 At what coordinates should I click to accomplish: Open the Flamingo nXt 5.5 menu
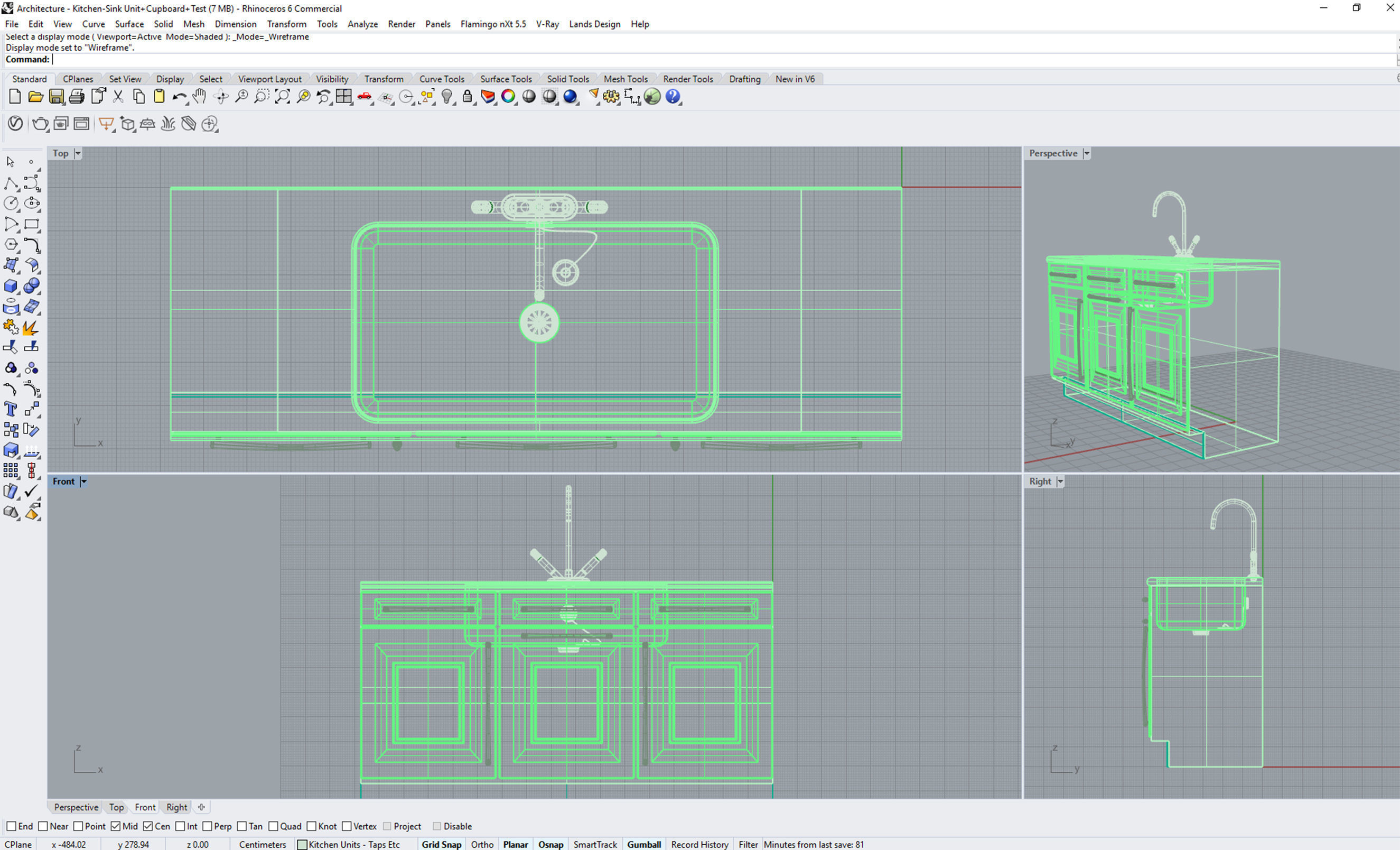(492, 24)
